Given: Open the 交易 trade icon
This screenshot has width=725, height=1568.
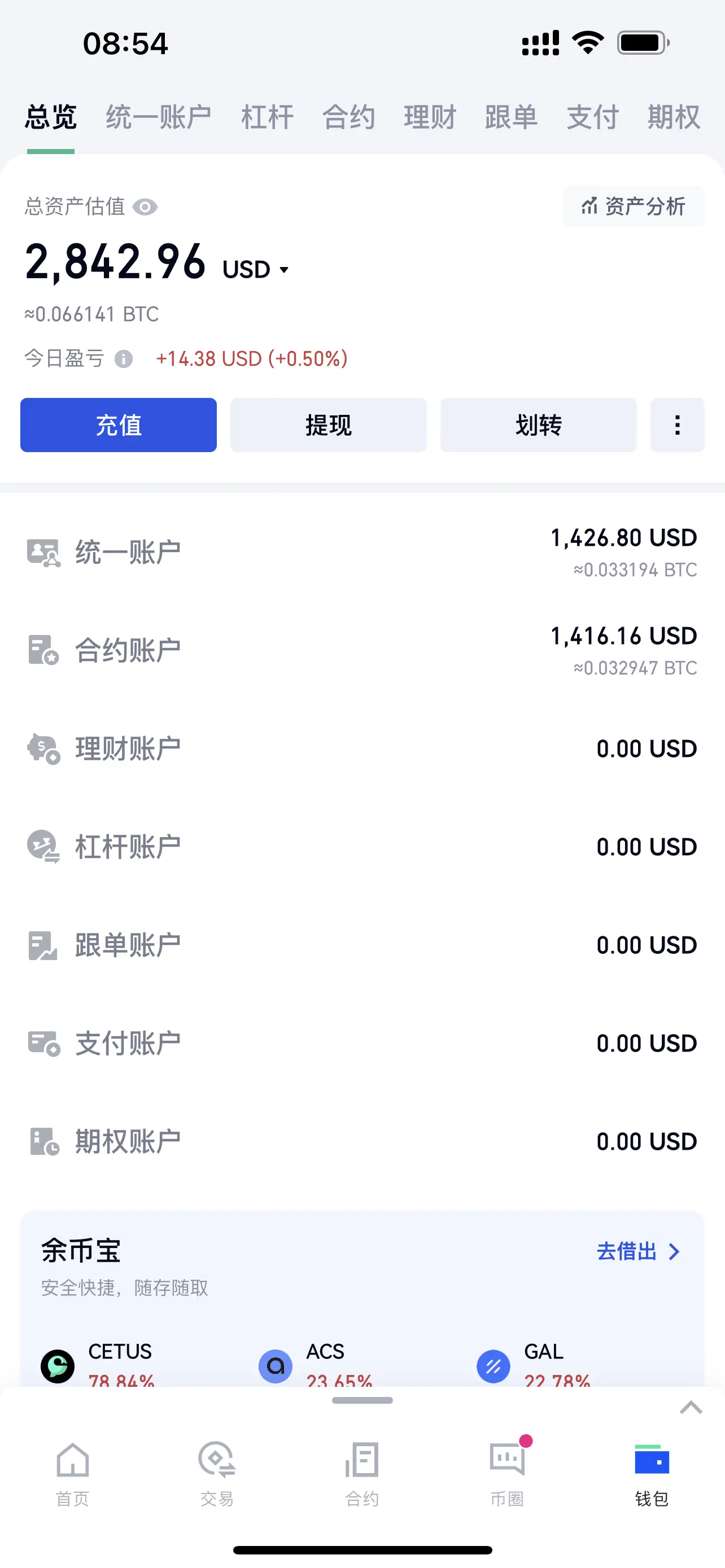Looking at the screenshot, I should pos(217,1460).
